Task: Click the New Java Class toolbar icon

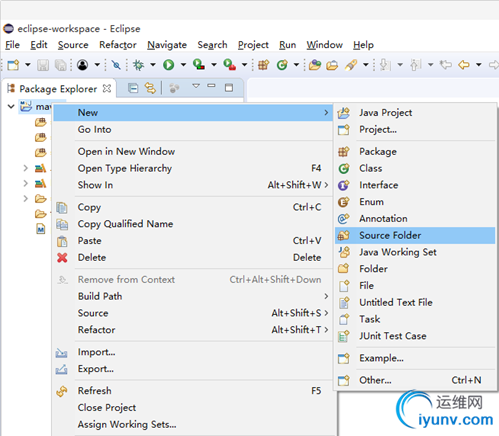Action: point(282,65)
